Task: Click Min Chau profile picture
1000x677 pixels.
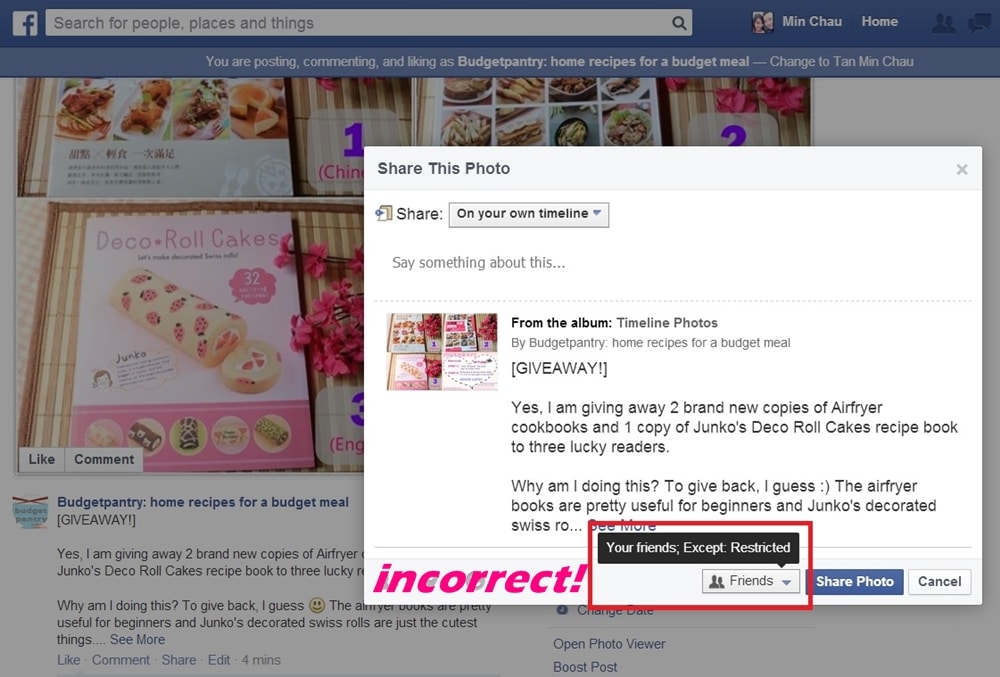Action: [762, 22]
